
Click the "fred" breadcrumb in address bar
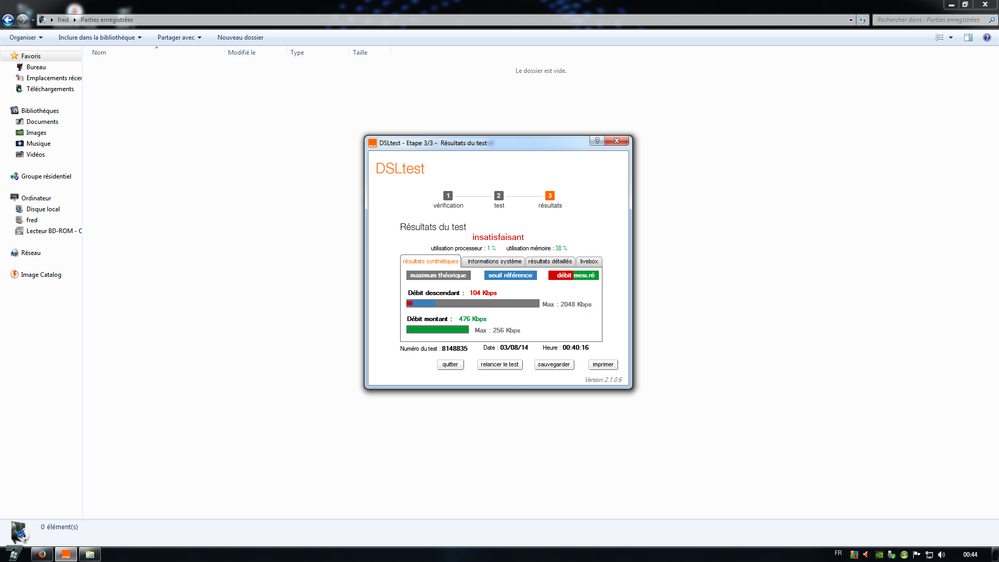(62, 20)
